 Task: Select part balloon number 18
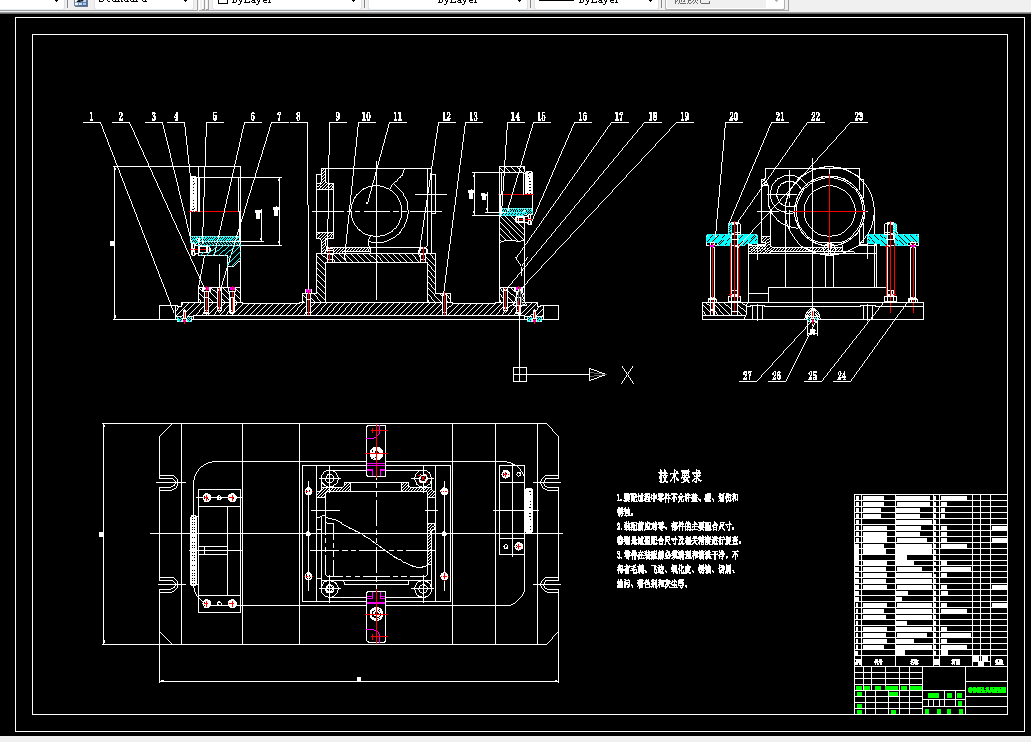click(x=653, y=116)
